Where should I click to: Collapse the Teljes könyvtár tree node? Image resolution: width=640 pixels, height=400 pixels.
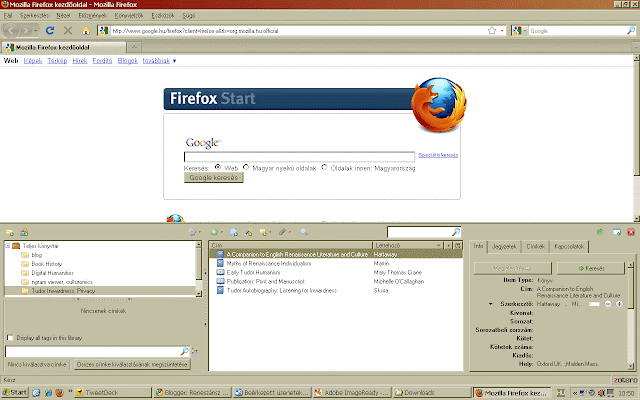(x=7, y=246)
